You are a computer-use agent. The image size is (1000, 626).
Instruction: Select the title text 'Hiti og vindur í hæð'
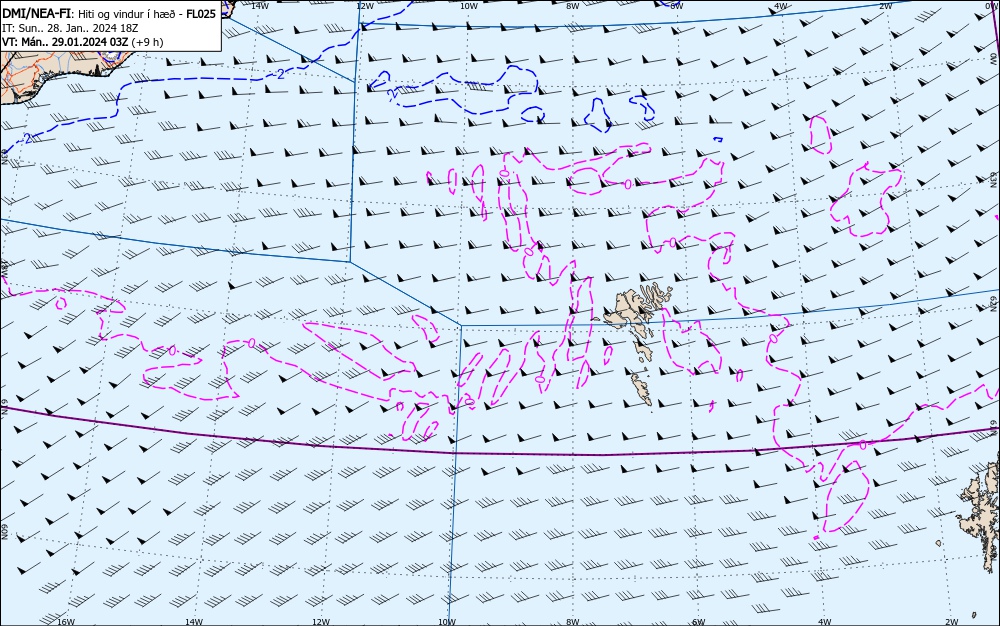(x=126, y=14)
